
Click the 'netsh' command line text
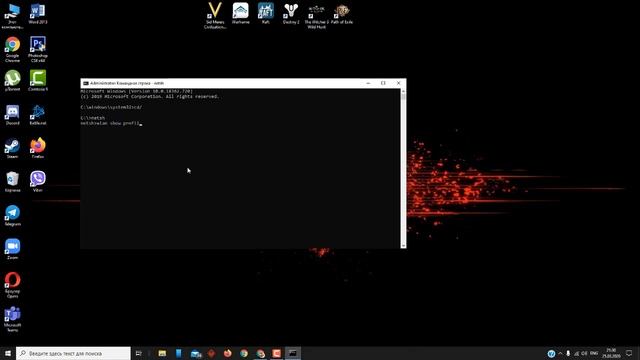click(x=93, y=118)
